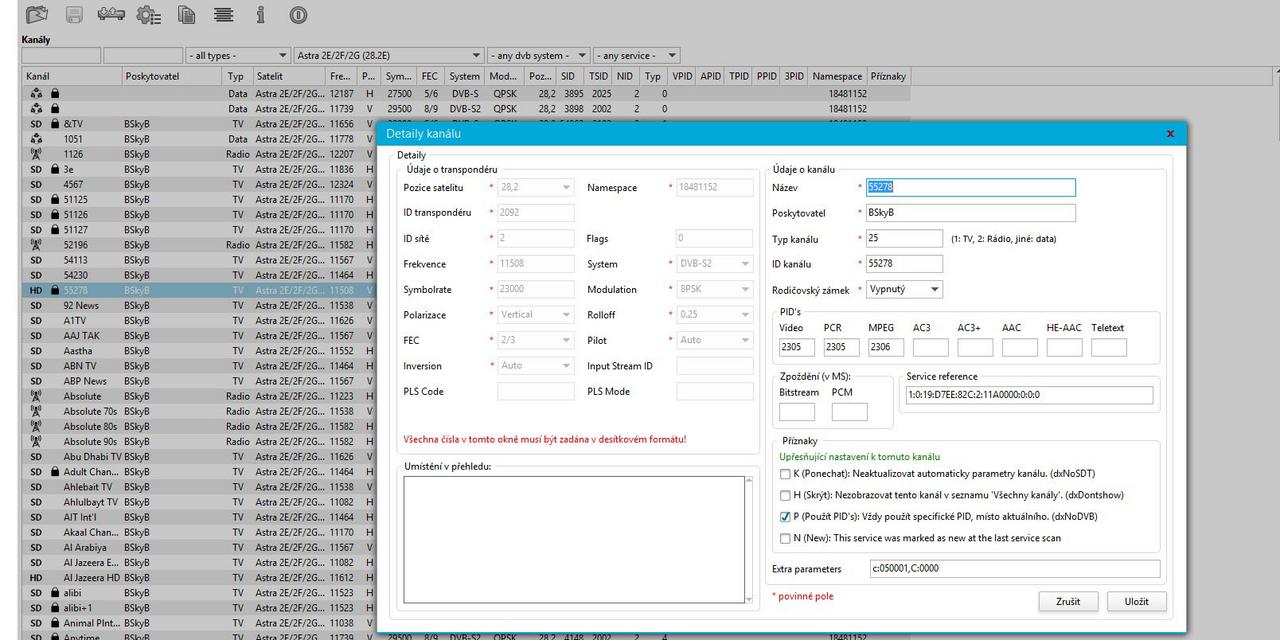Viewport: 1280px width, 640px height.
Task: Enable the K (Ponechat) checkbox
Action: tap(785, 474)
